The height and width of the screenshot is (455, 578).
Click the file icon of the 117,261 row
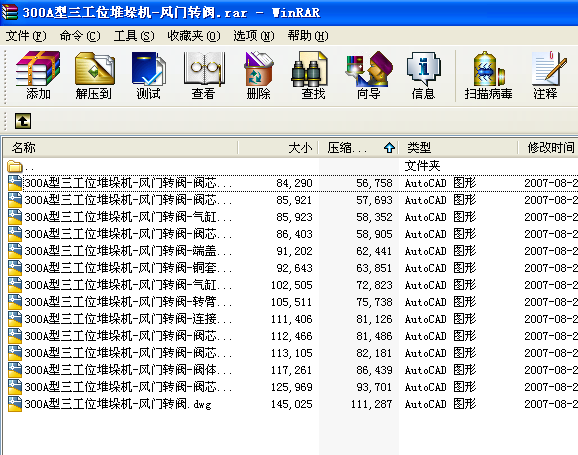[x=15, y=370]
